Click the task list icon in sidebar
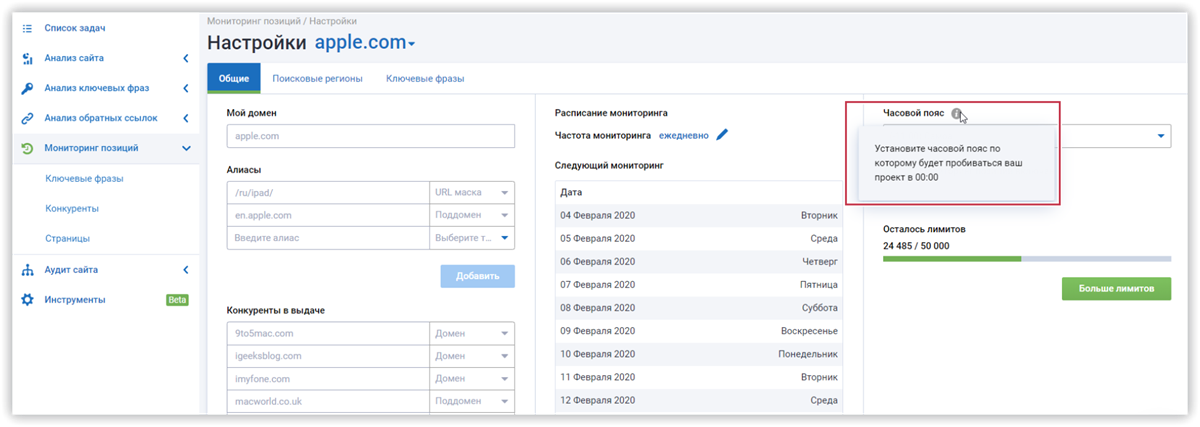 coord(28,28)
